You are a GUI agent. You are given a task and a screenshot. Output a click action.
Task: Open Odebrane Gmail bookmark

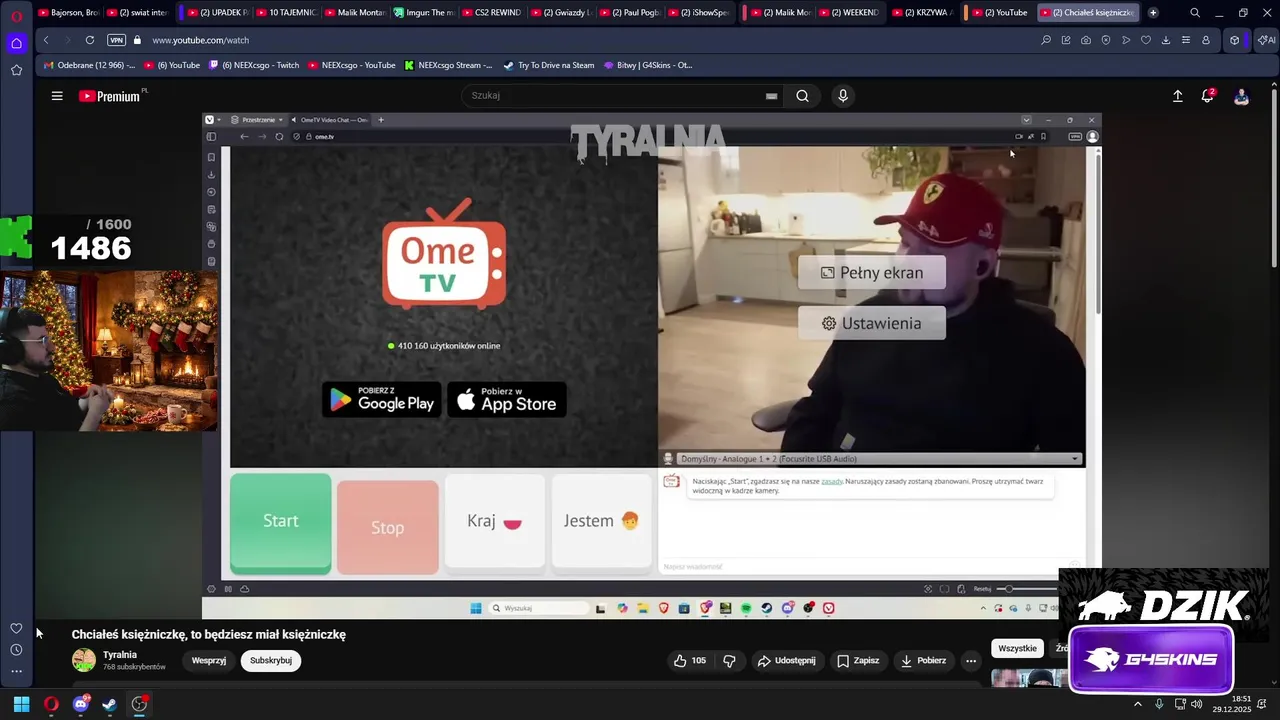click(x=89, y=65)
